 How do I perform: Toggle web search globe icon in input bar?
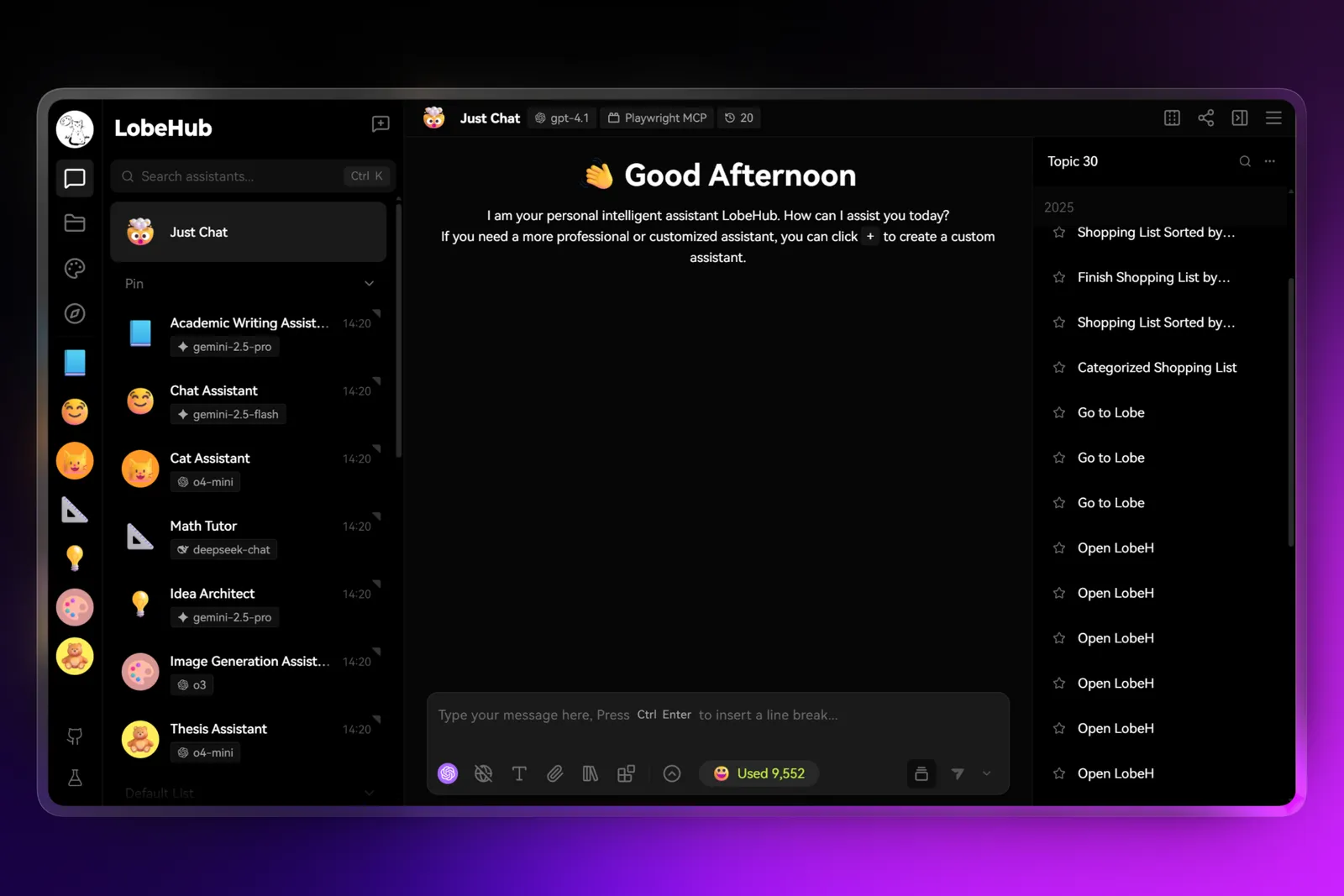[483, 773]
